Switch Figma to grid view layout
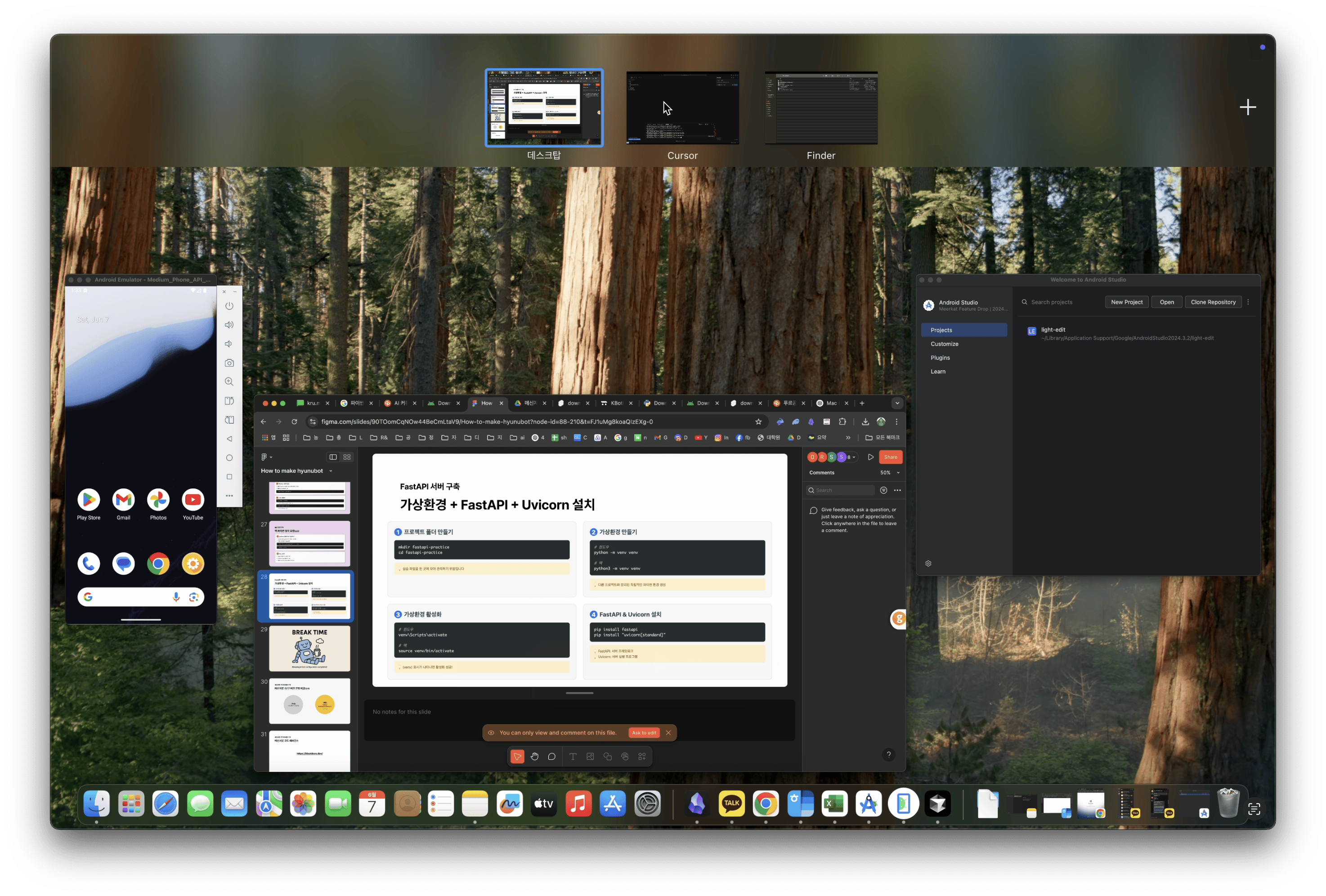The image size is (1326, 896). tap(347, 457)
